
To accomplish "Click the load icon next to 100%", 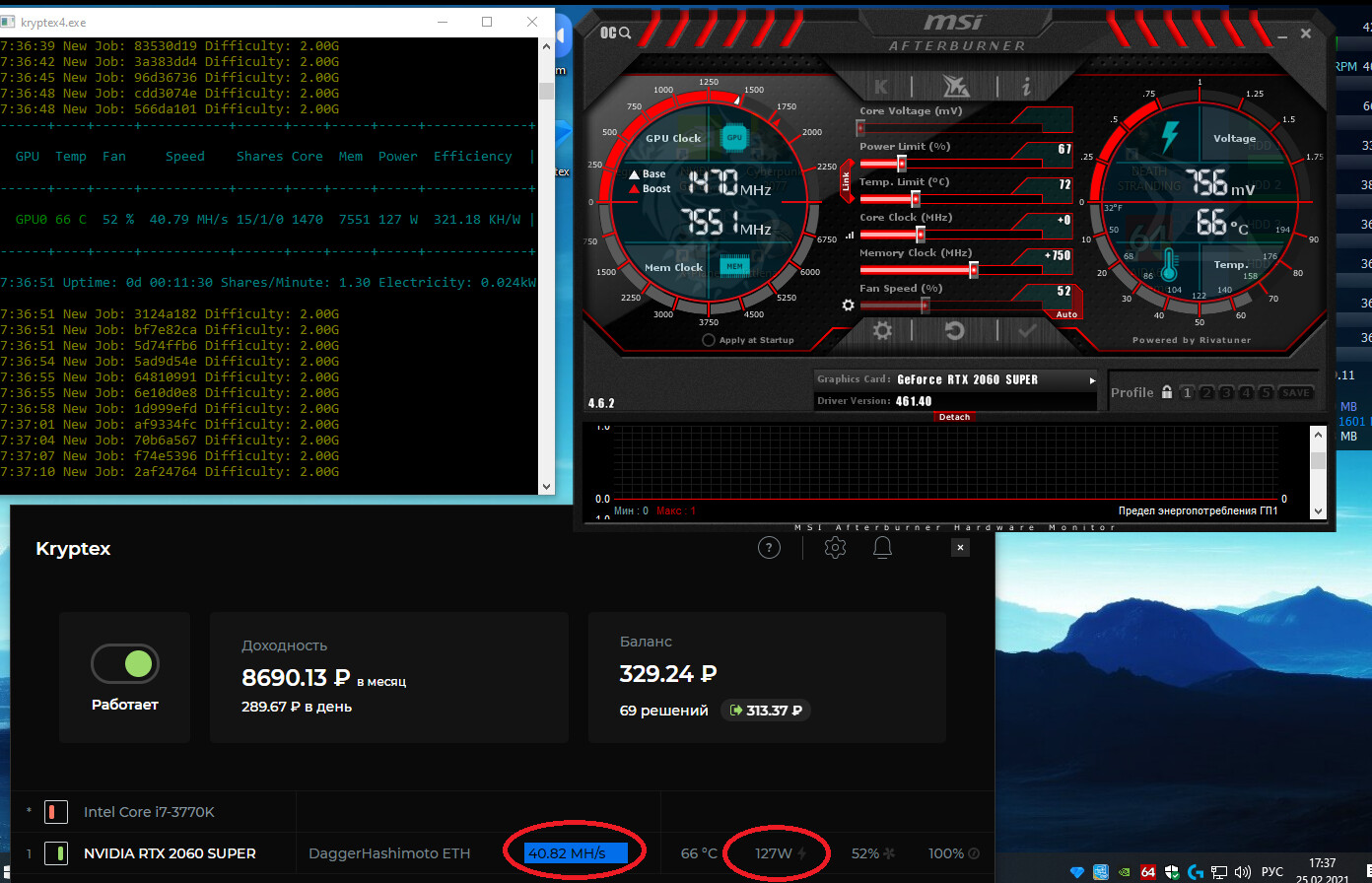I will 974,853.
